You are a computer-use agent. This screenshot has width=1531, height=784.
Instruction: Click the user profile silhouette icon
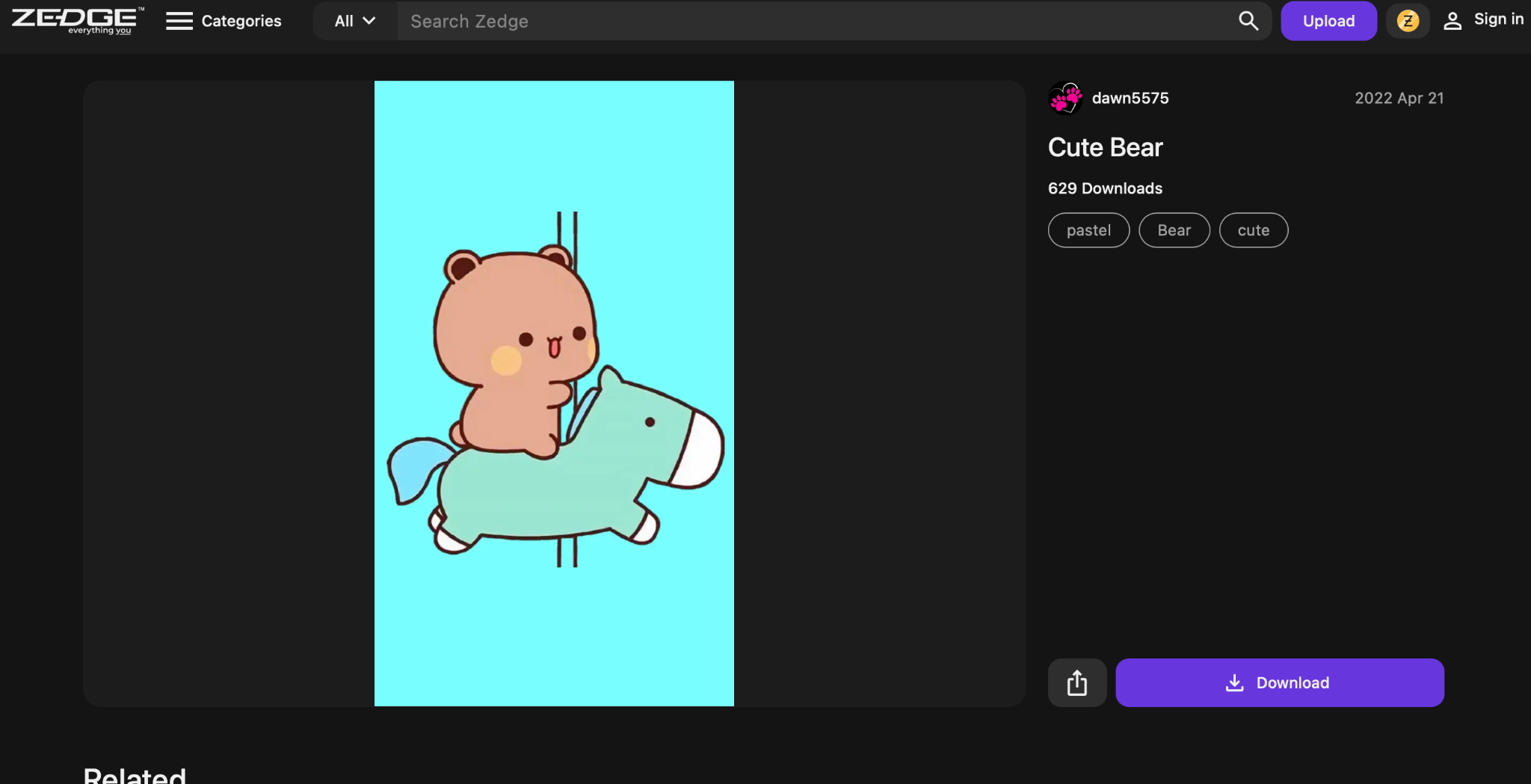[x=1453, y=21]
